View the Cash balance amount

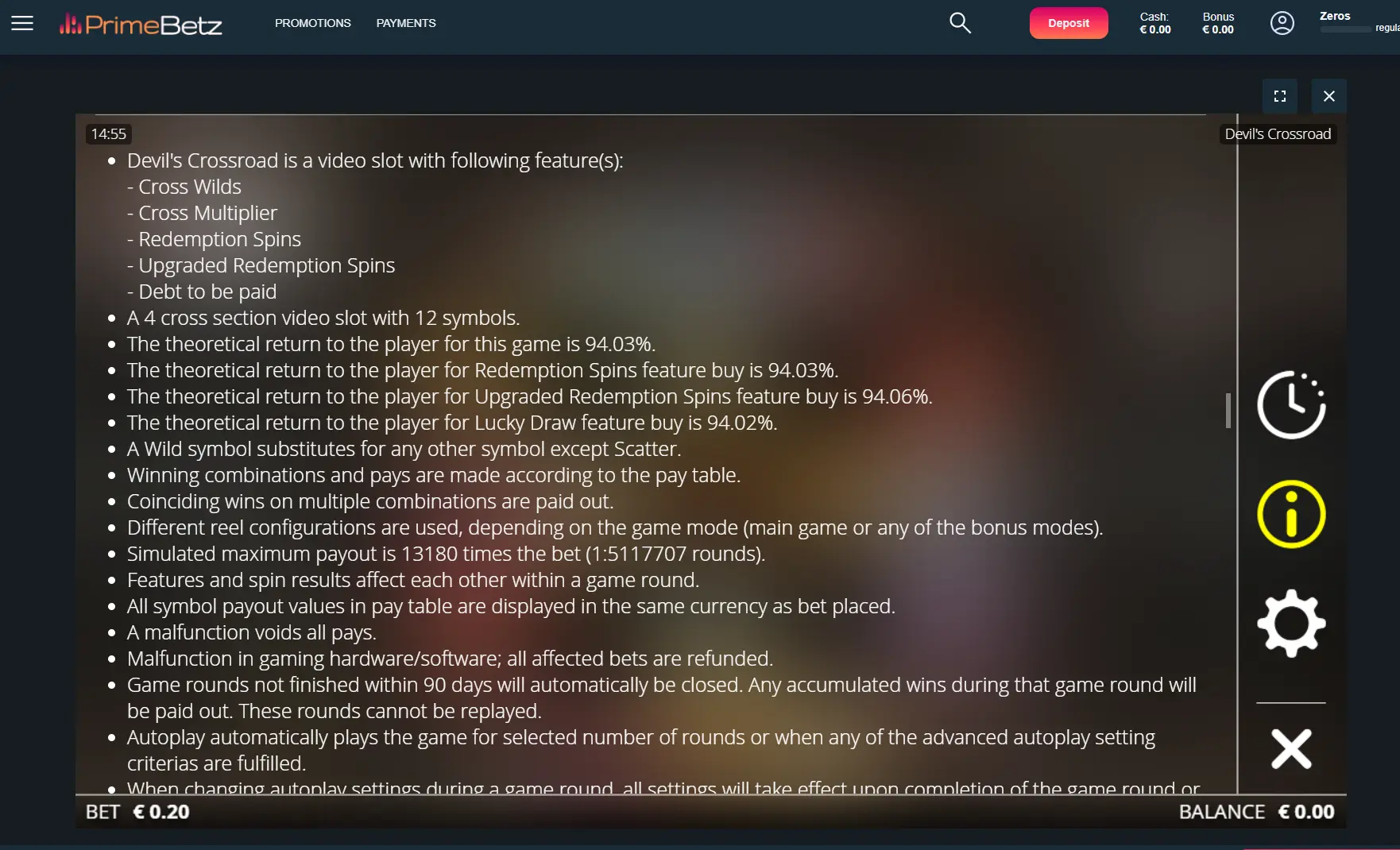[x=1155, y=29]
